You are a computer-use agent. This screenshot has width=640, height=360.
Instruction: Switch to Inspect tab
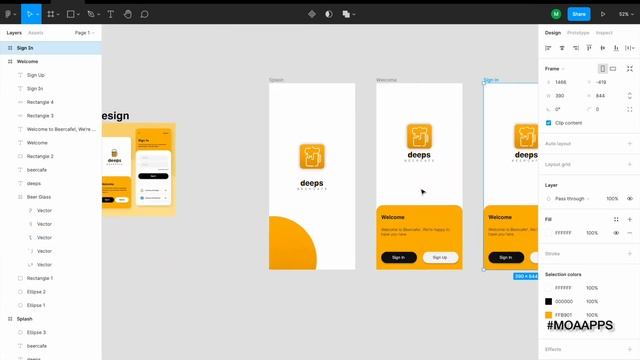coord(604,33)
